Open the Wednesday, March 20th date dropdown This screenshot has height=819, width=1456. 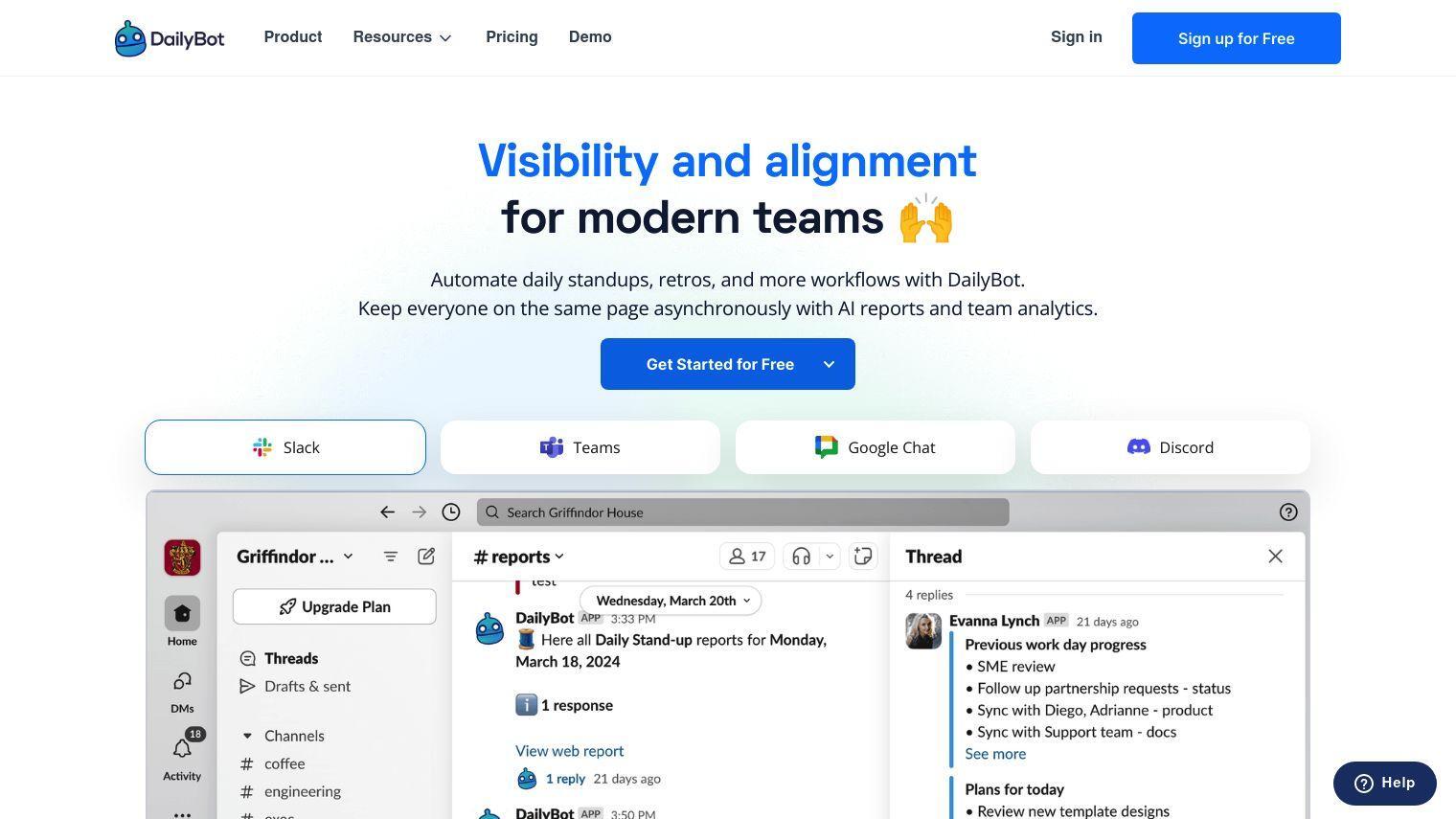tap(671, 601)
